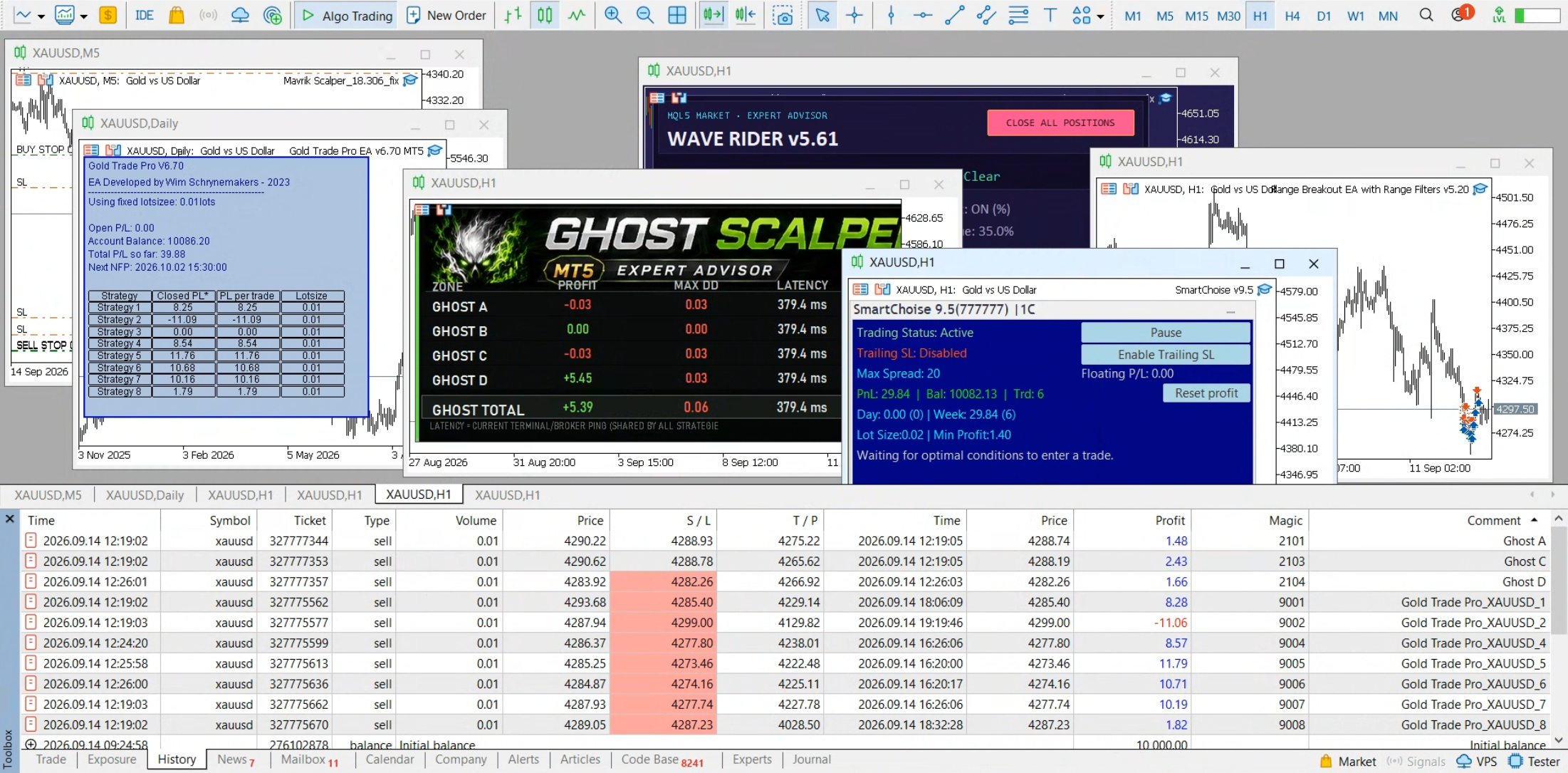Open the Trade tab in Toolbox
Viewport: 1568px width, 773px height.
click(51, 759)
